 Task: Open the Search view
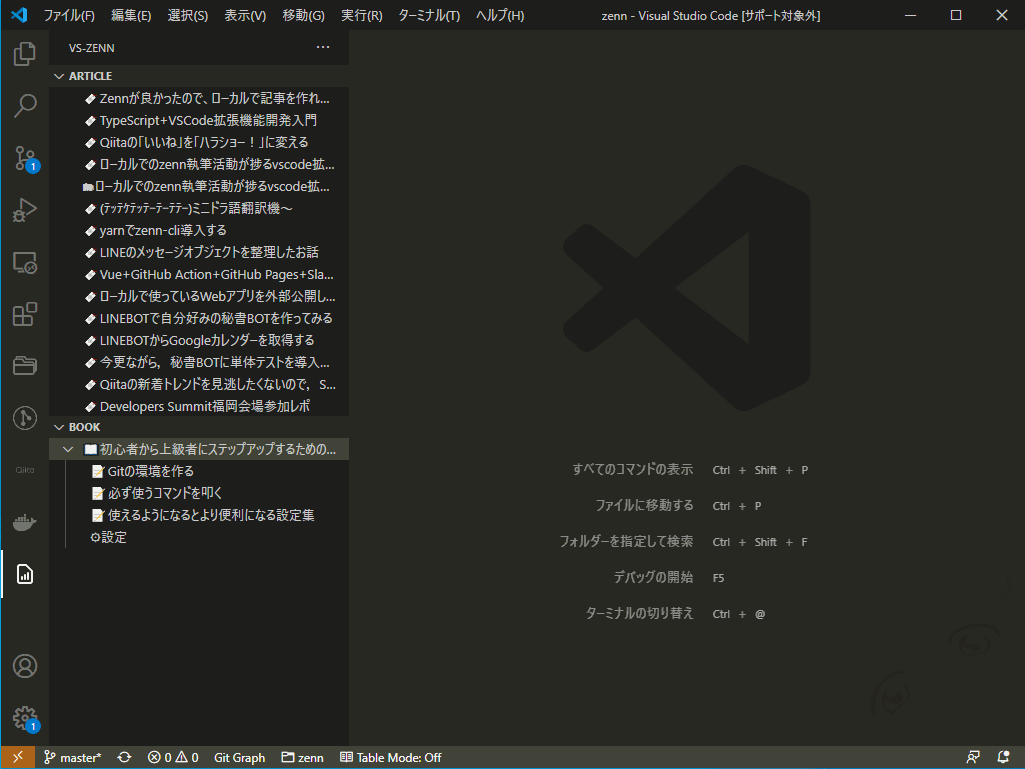pos(25,105)
